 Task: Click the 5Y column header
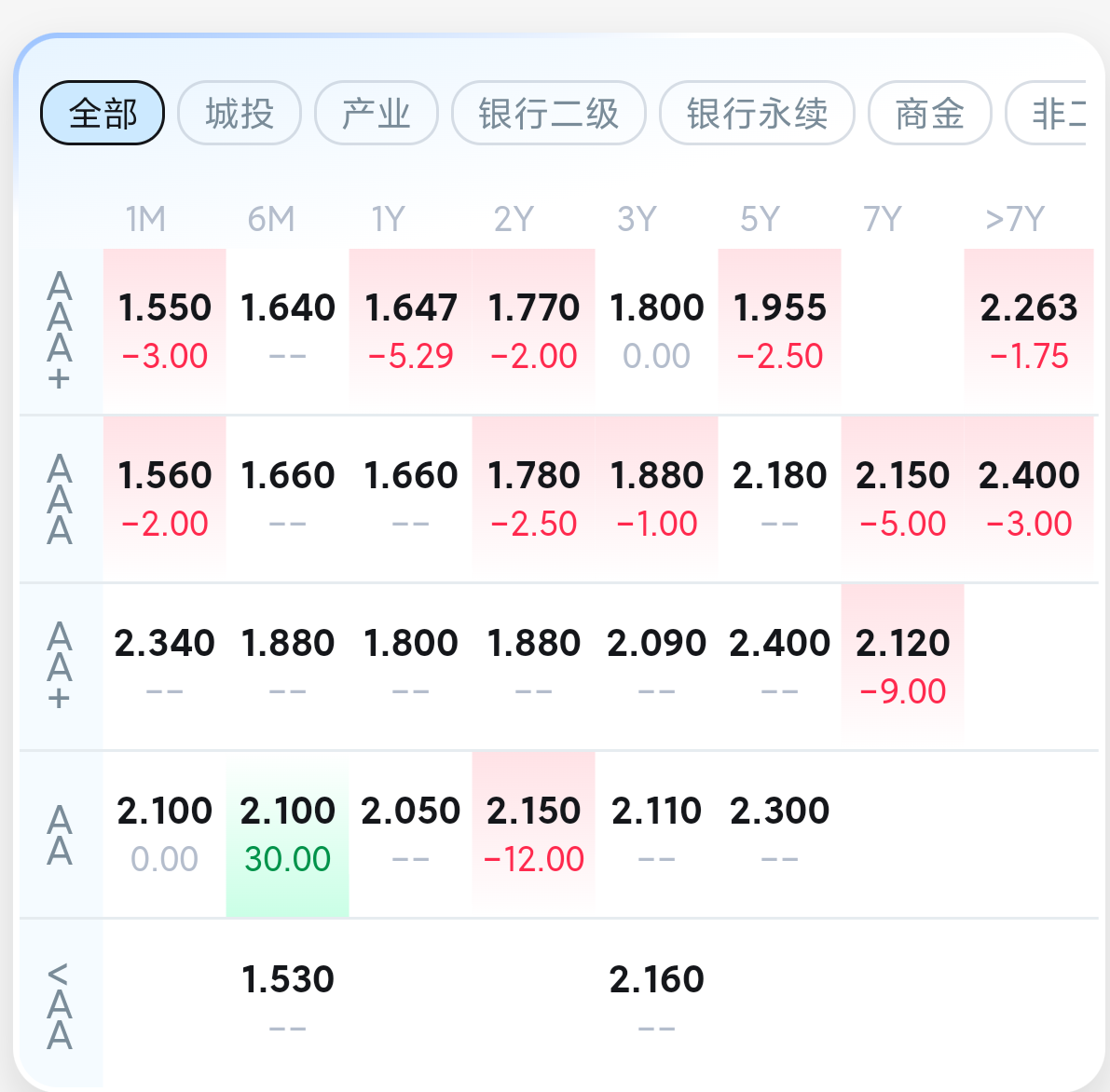tap(760, 220)
